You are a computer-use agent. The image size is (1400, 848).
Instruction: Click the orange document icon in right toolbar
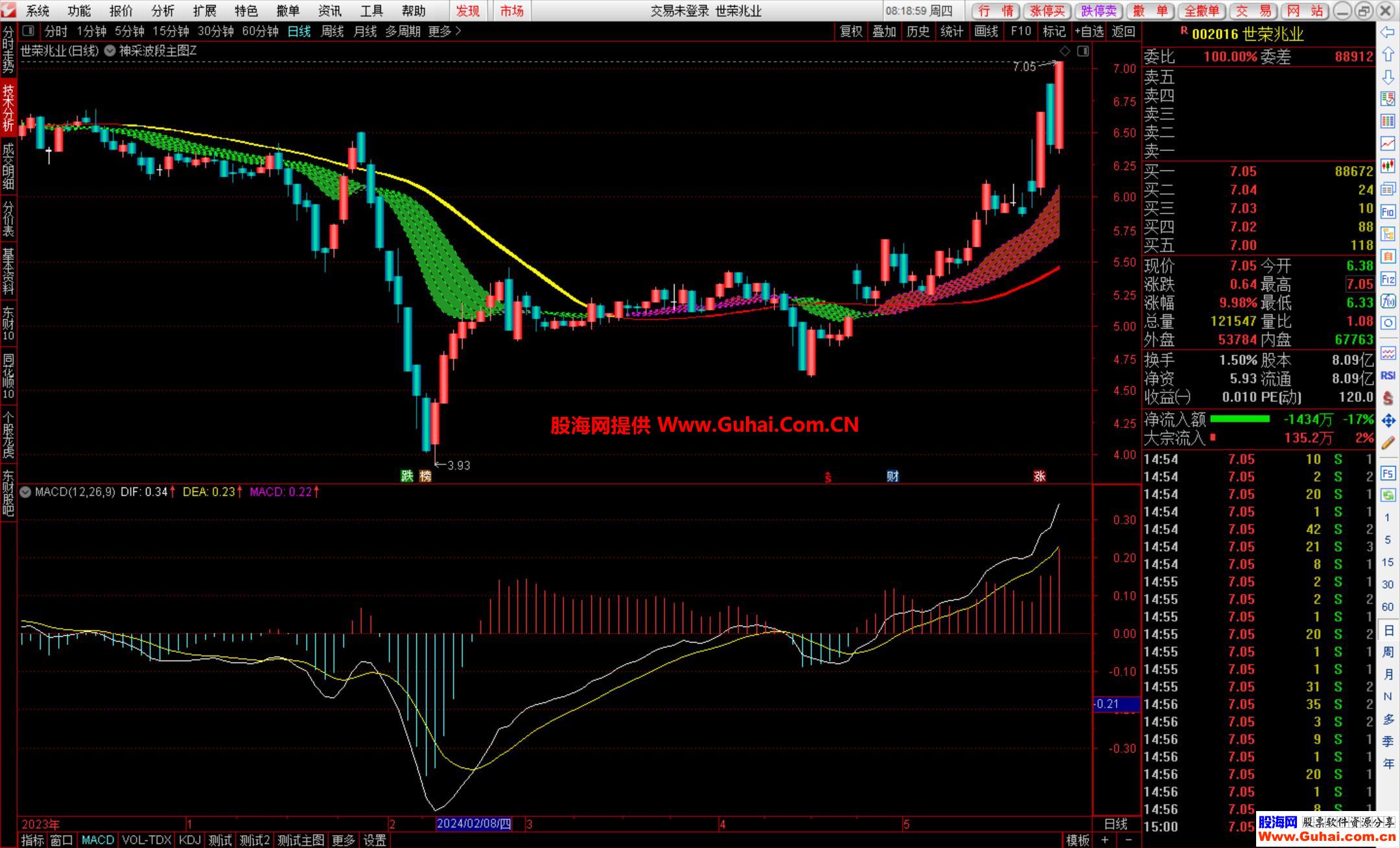[x=1388, y=256]
